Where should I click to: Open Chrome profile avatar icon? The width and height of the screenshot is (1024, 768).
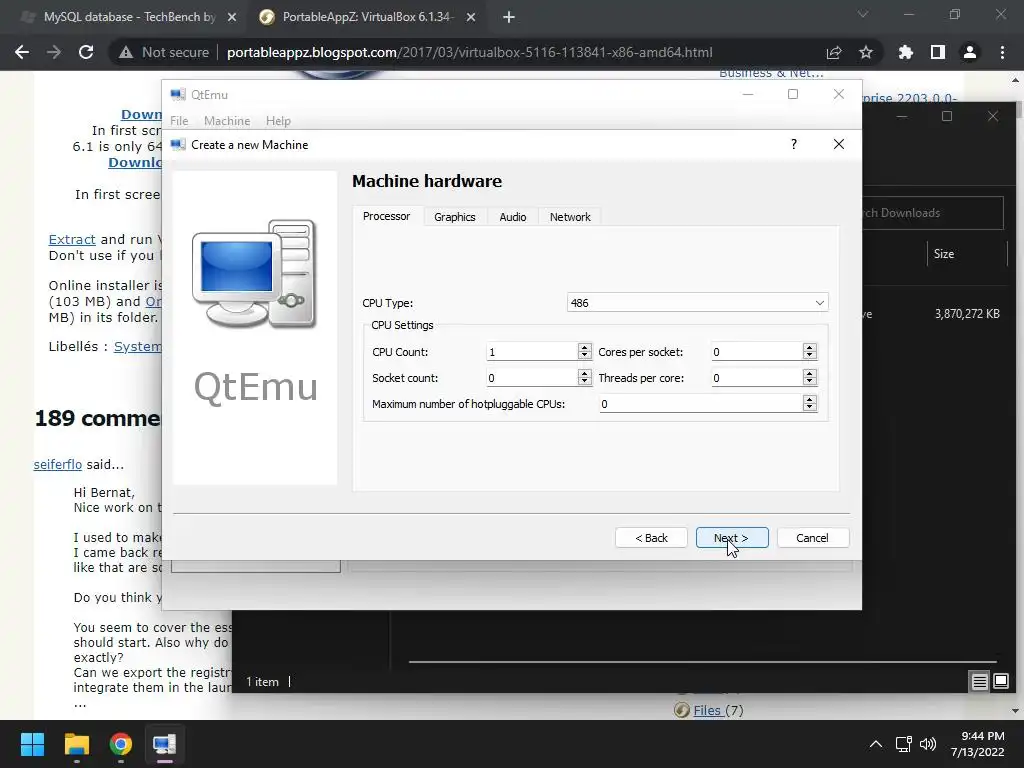[x=970, y=52]
